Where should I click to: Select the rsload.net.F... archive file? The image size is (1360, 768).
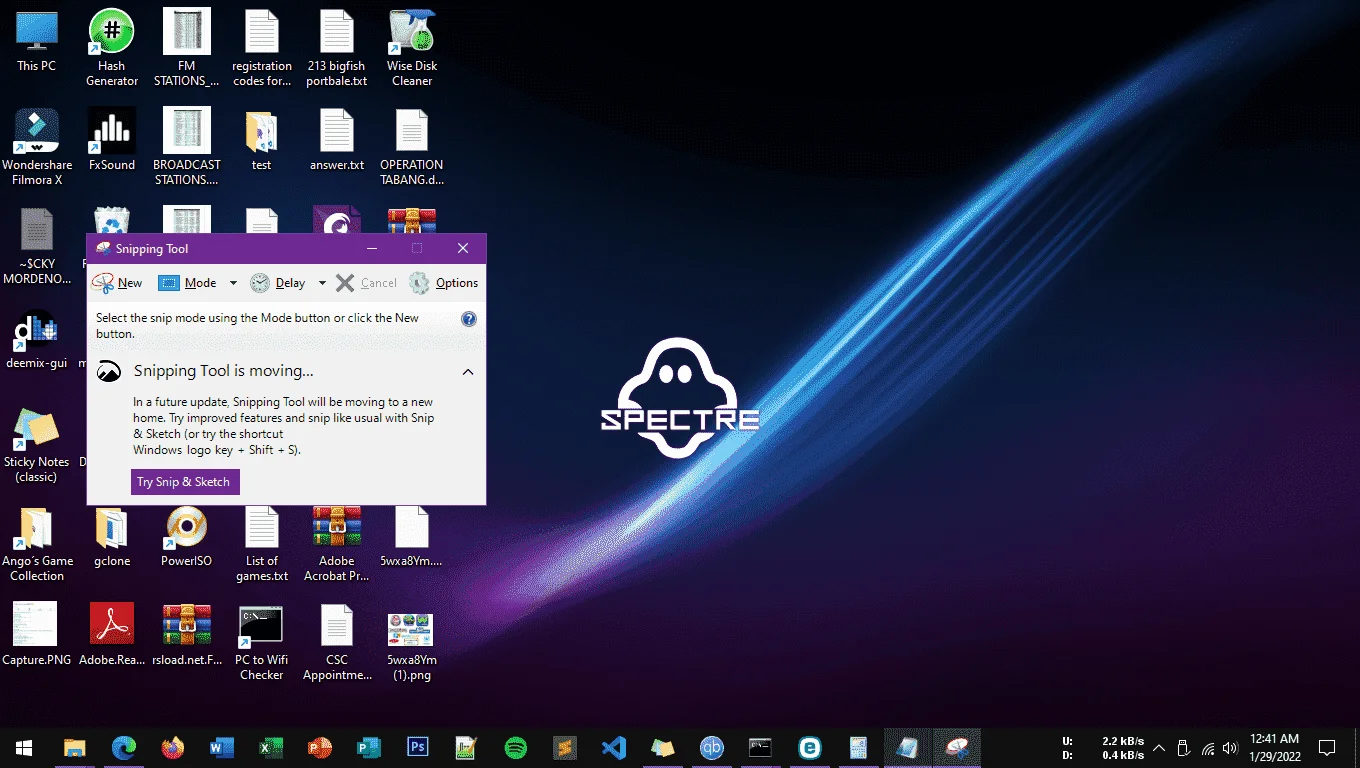[187, 634]
